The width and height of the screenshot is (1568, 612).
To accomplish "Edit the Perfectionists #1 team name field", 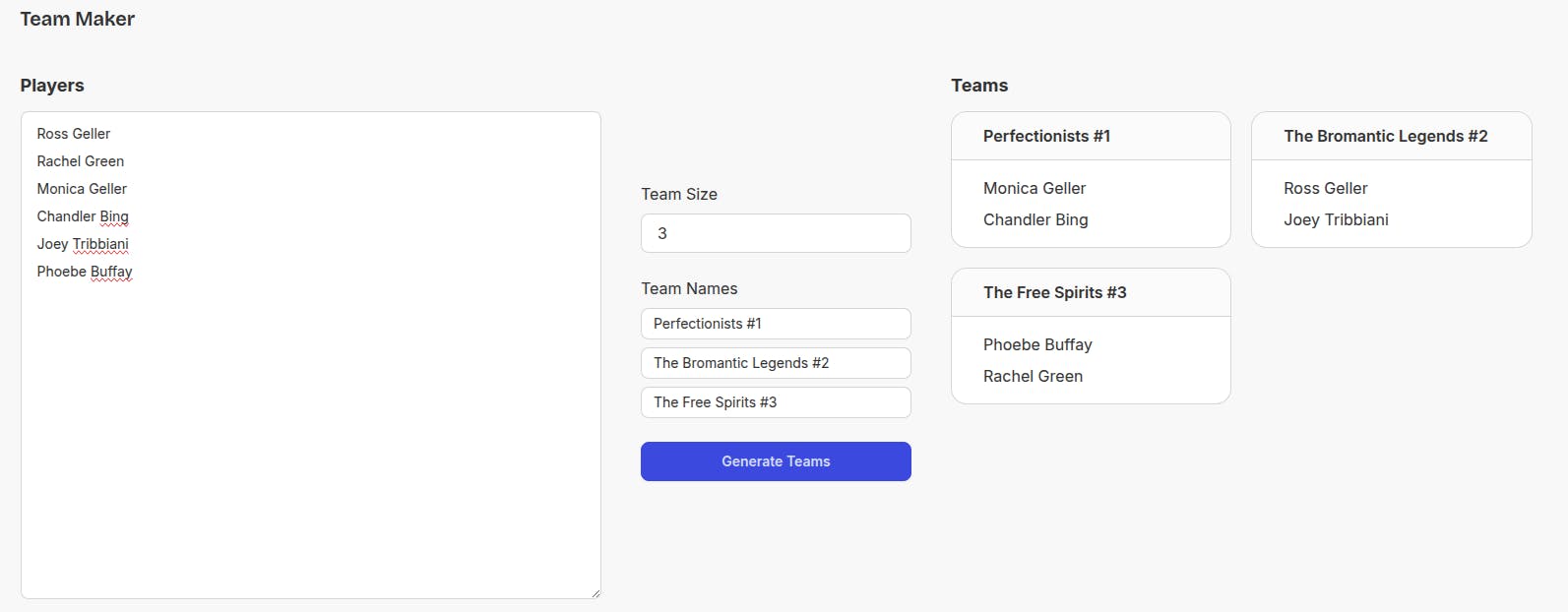I will click(x=776, y=324).
